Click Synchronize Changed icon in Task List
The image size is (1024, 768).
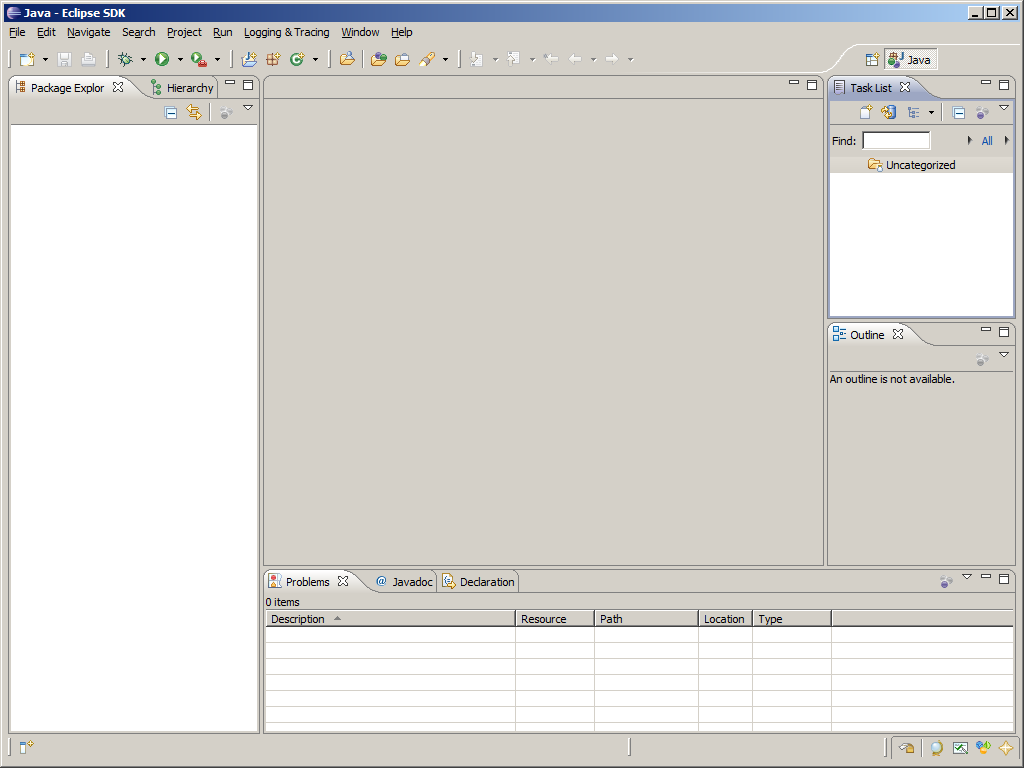pyautogui.click(x=888, y=113)
